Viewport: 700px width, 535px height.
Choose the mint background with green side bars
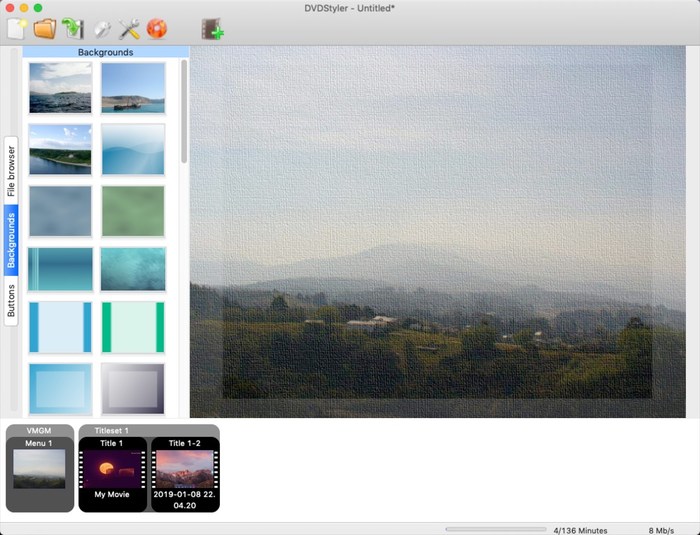pyautogui.click(x=133, y=327)
